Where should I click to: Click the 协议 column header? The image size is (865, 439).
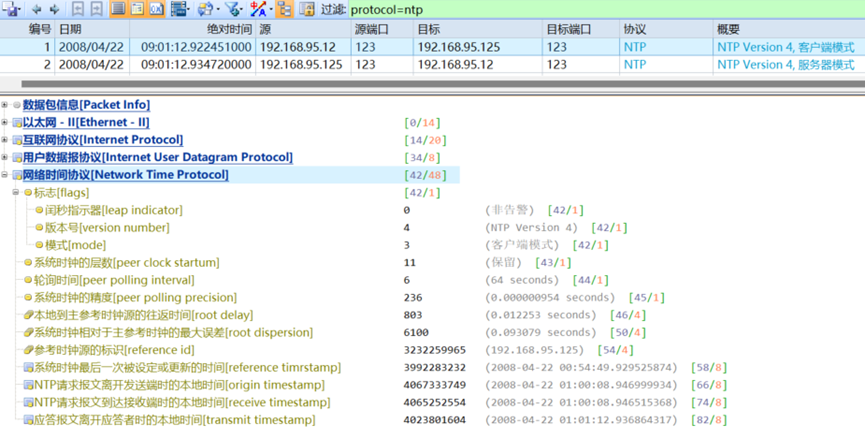[x=634, y=30]
